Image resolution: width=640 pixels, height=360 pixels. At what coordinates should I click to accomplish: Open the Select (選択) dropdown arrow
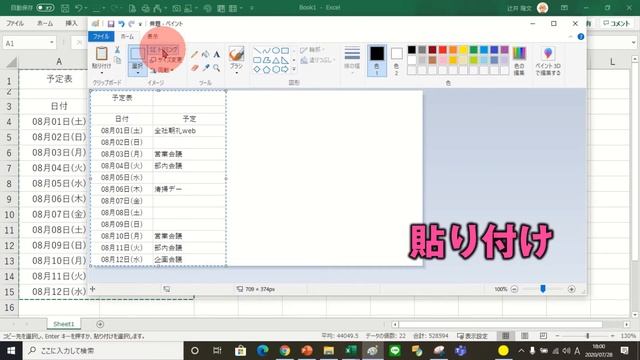click(138, 73)
